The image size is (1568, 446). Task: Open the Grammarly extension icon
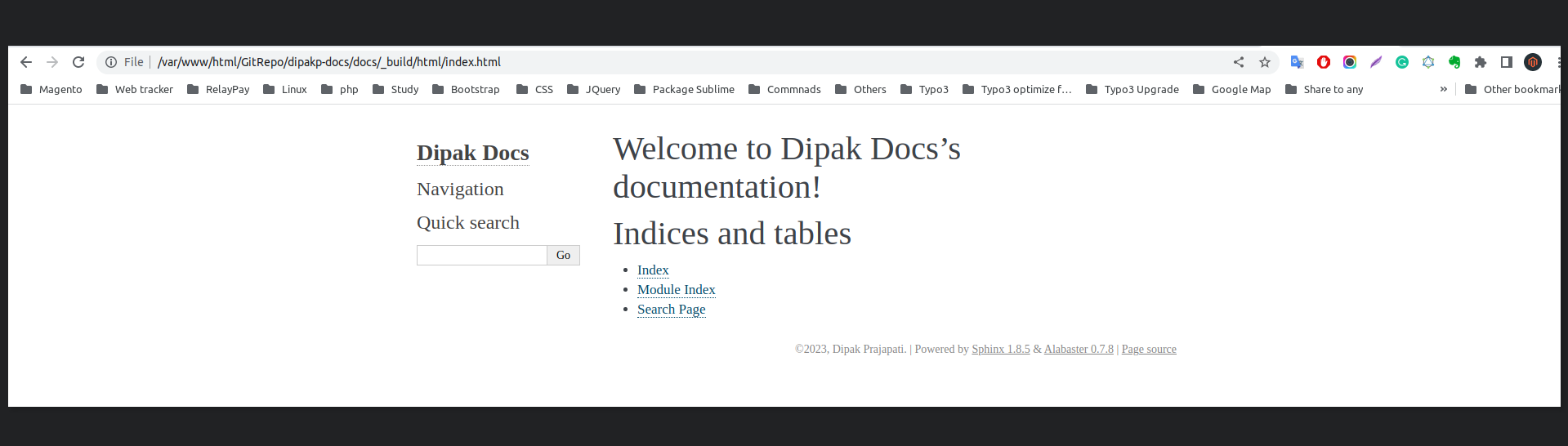click(x=1402, y=62)
